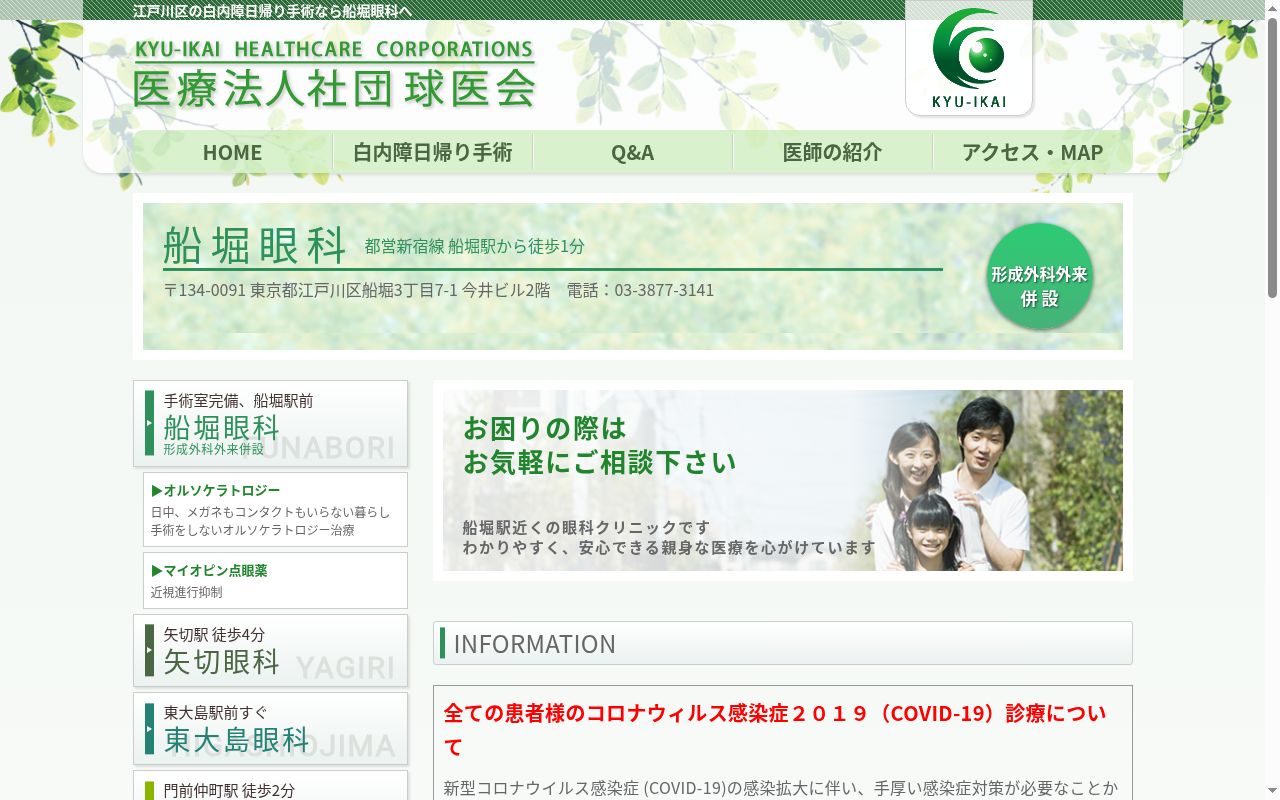Viewport: 1280px width, 800px height.
Task: Open the red COVID-19 診療について headline
Action: (775, 730)
